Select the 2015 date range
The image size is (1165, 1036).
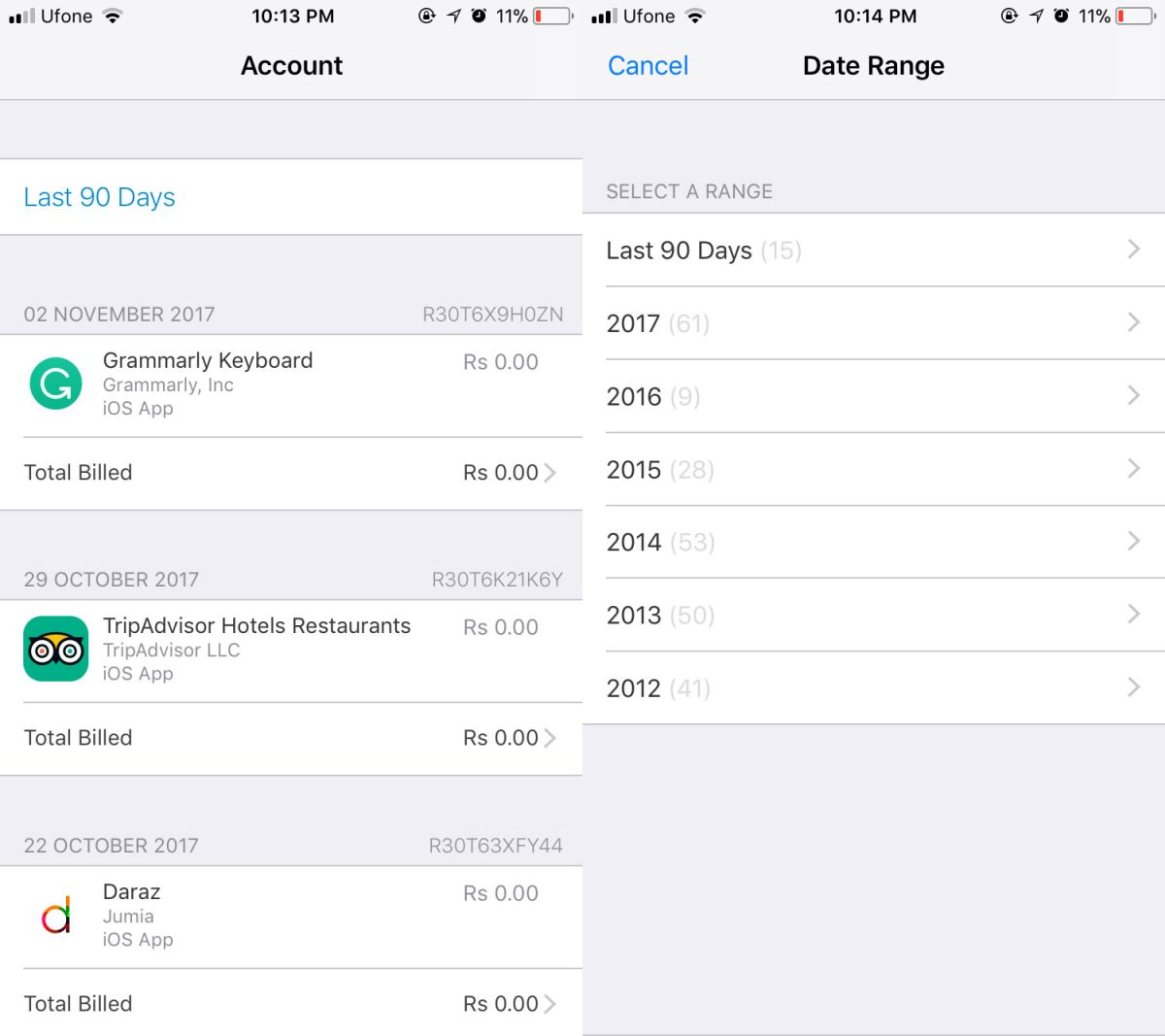874,469
